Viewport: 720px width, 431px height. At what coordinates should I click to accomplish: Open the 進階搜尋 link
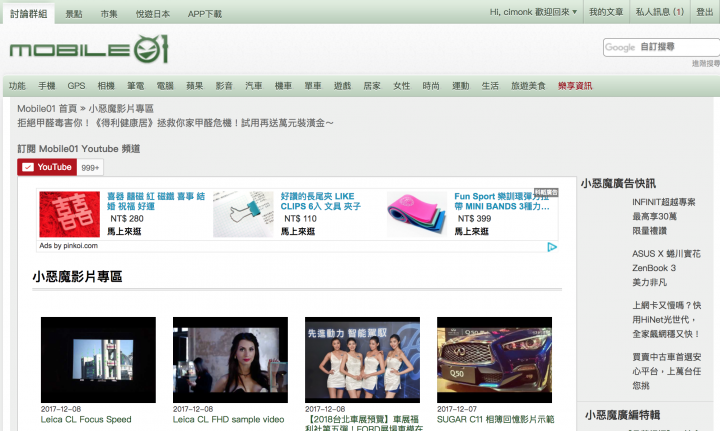706,63
